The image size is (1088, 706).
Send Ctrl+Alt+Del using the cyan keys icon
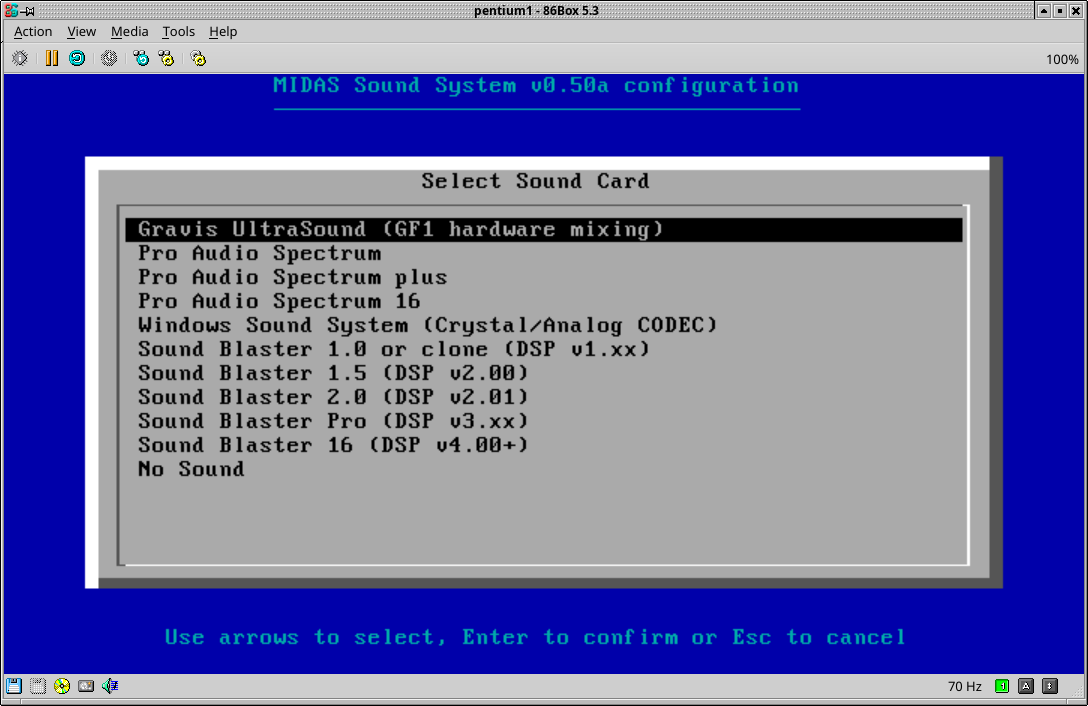click(141, 58)
